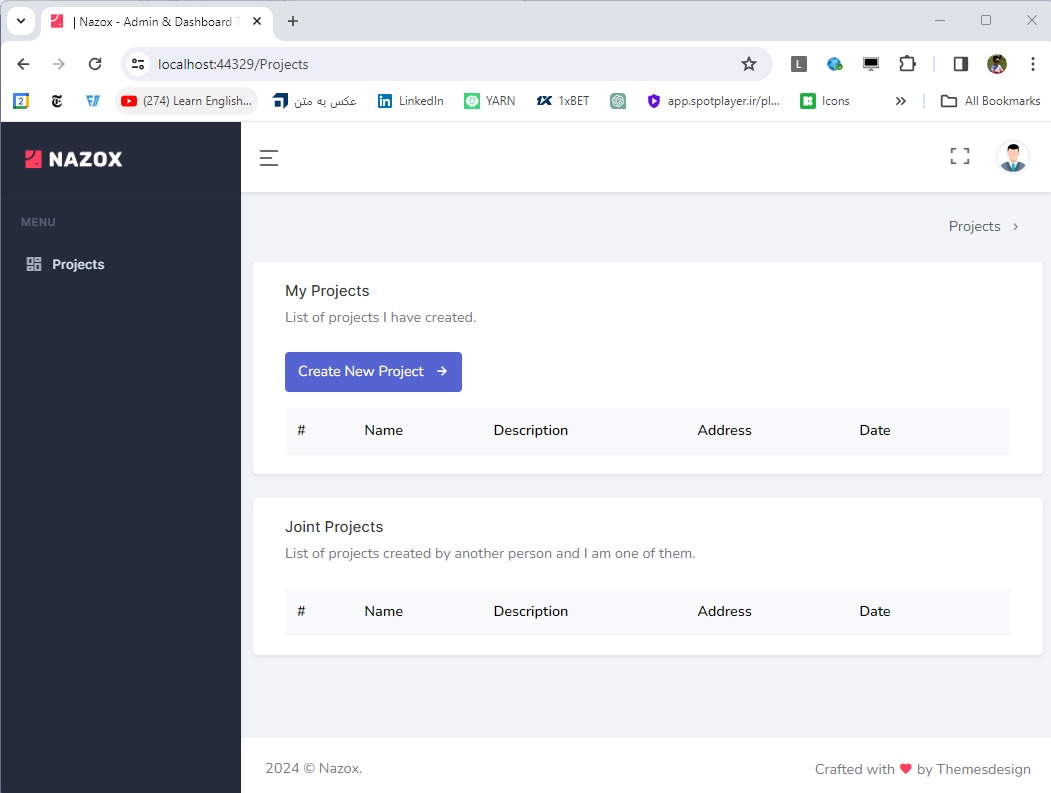Click the # column header in My Projects
Image resolution: width=1051 pixels, height=793 pixels.
coord(301,430)
